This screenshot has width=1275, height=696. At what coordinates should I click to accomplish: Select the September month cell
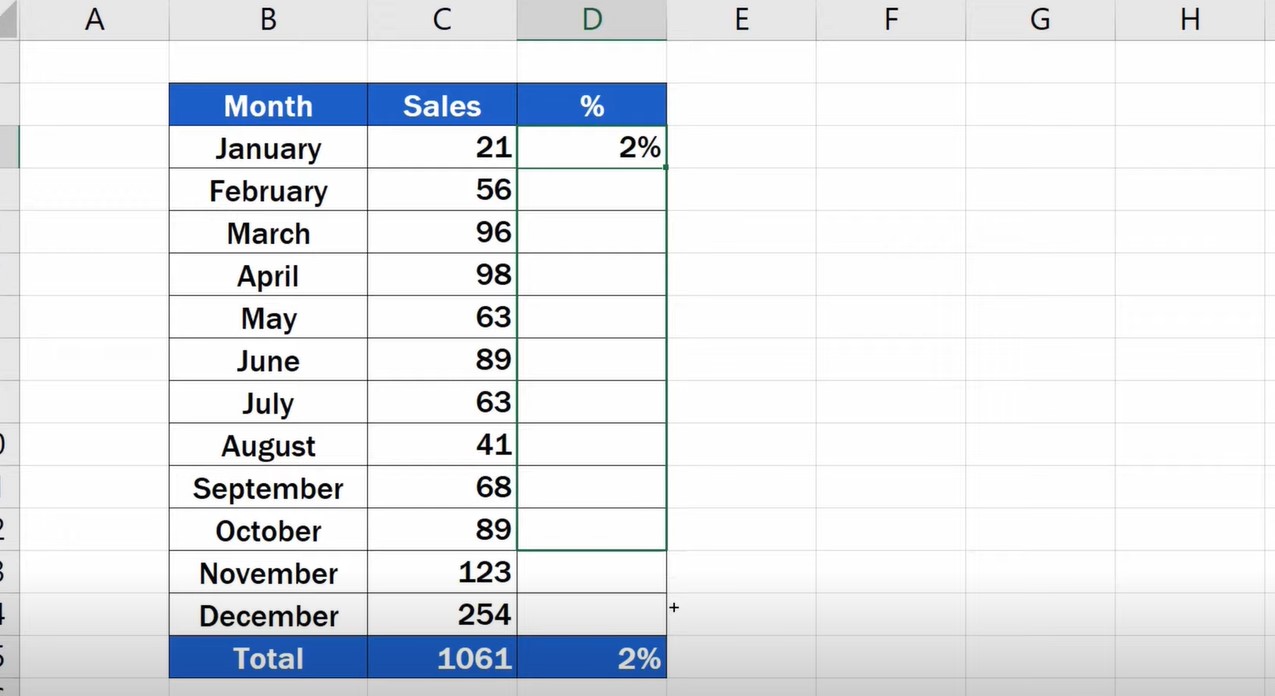(268, 488)
